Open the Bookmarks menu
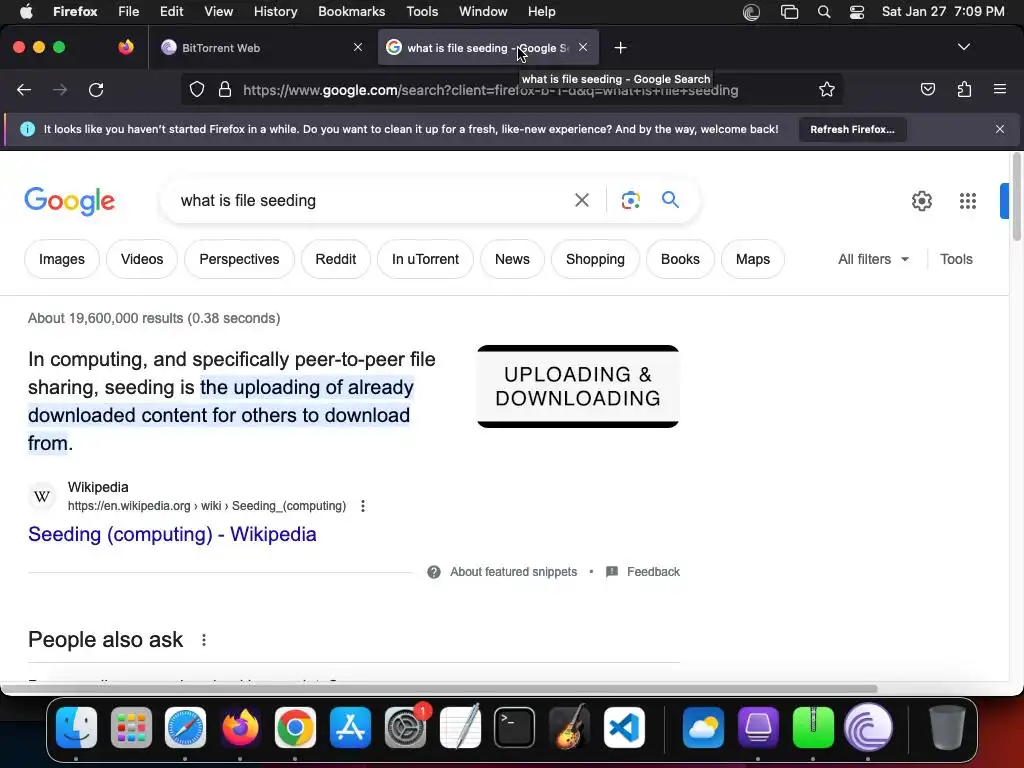Image resolution: width=1024 pixels, height=768 pixels. pyautogui.click(x=351, y=12)
